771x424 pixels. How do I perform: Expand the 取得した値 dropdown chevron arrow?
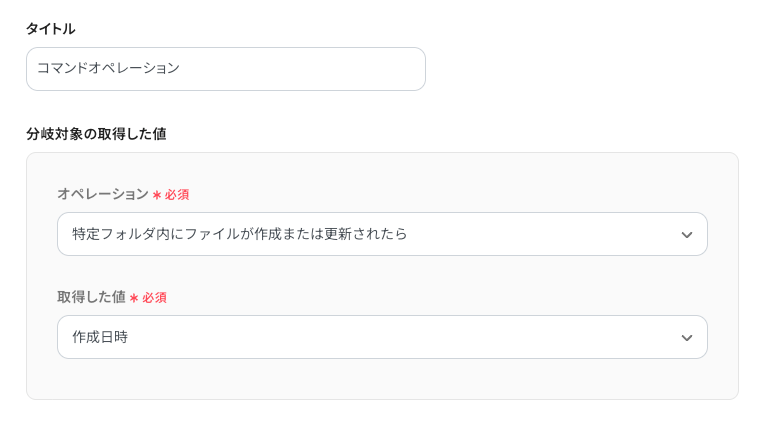tap(687, 338)
